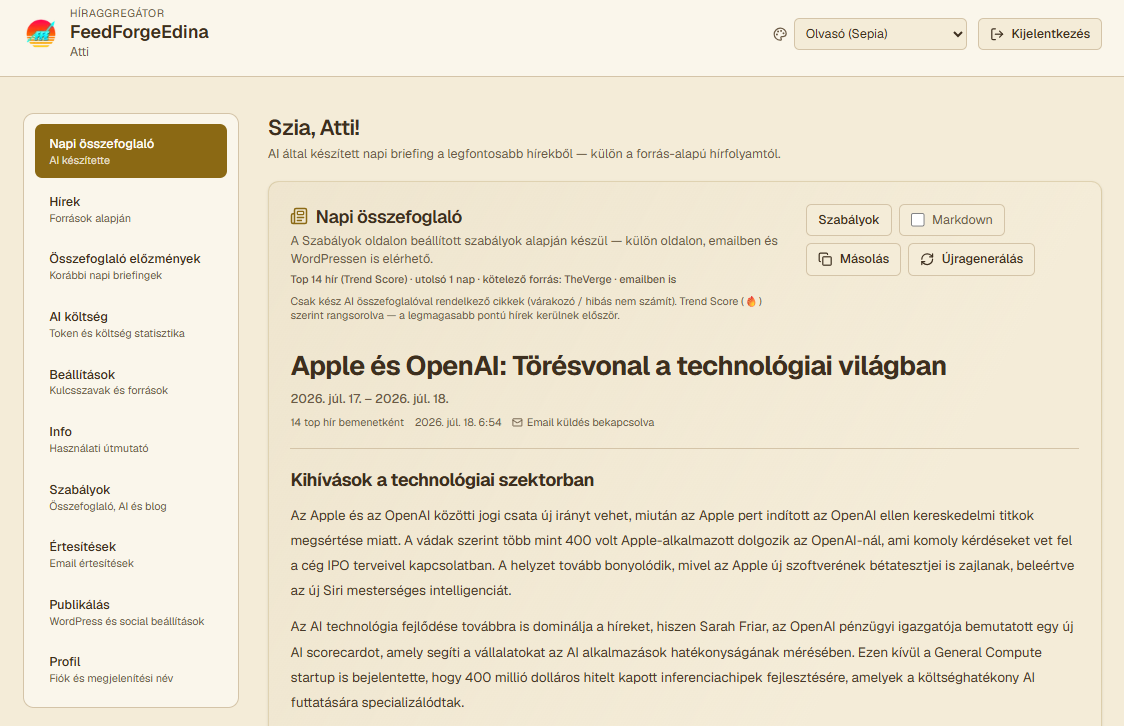1124x726 pixels.
Task: Open the Profil page
Action: (131, 669)
